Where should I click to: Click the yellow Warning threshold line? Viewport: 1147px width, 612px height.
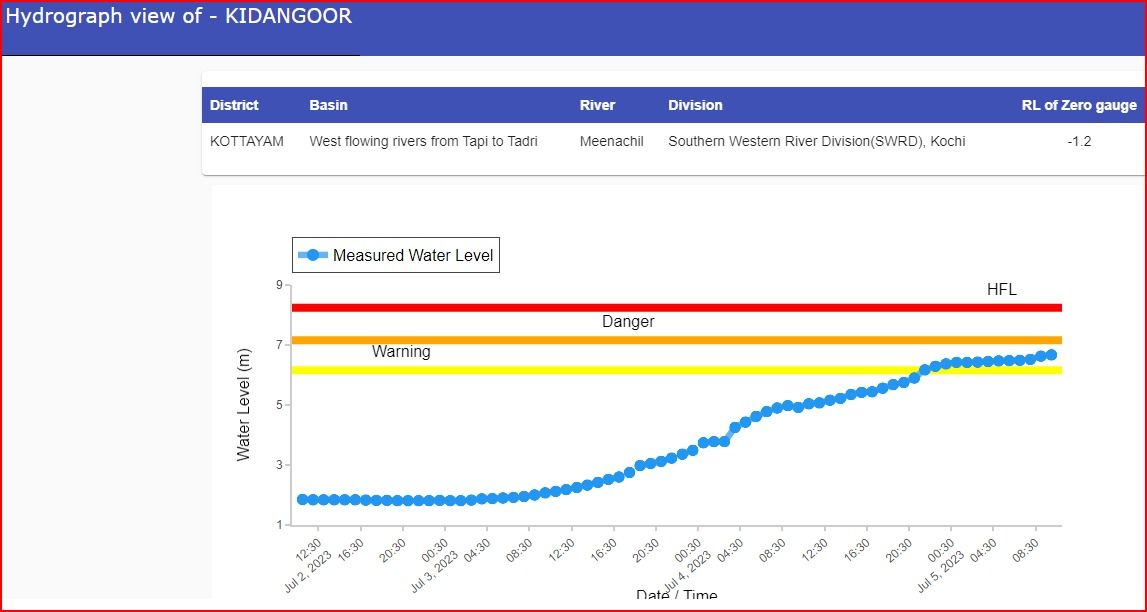tap(676, 370)
